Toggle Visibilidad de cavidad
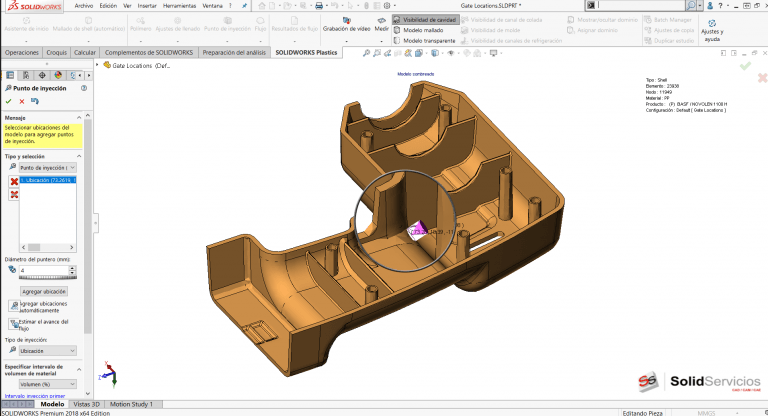 click(428, 19)
